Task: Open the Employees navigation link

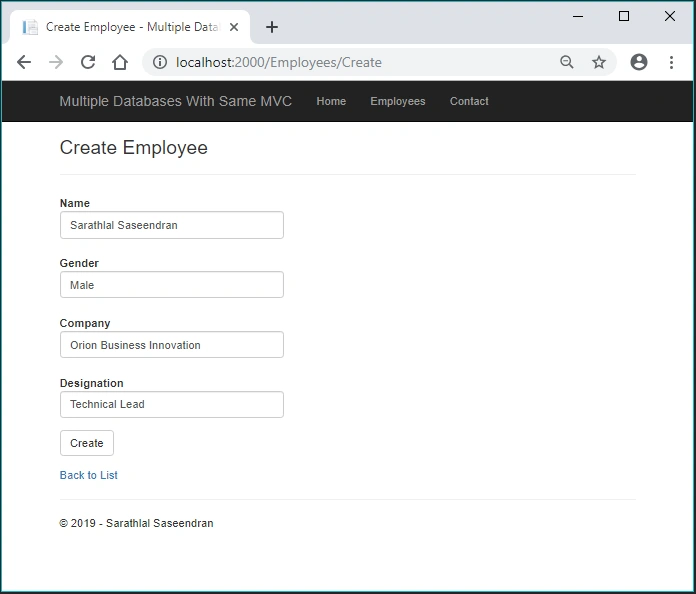Action: click(x=398, y=101)
